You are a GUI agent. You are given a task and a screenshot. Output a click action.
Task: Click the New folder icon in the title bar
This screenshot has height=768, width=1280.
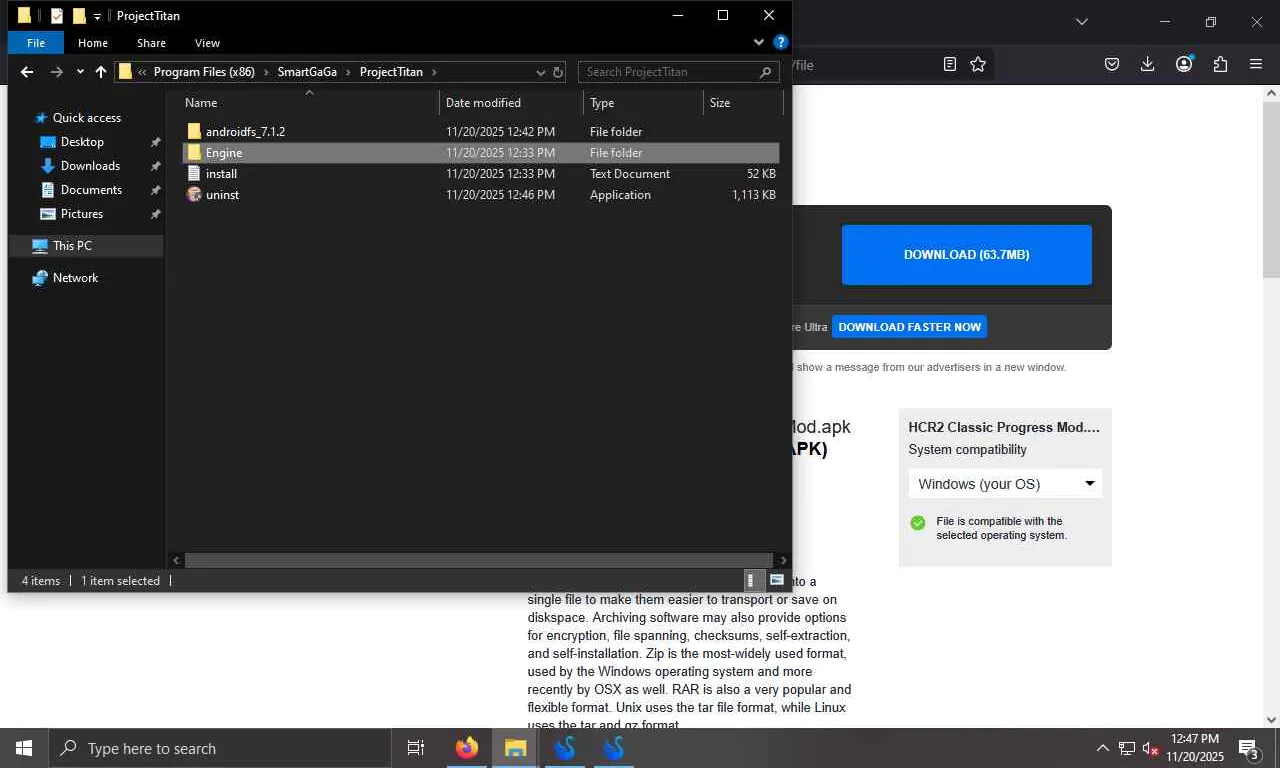coord(79,16)
